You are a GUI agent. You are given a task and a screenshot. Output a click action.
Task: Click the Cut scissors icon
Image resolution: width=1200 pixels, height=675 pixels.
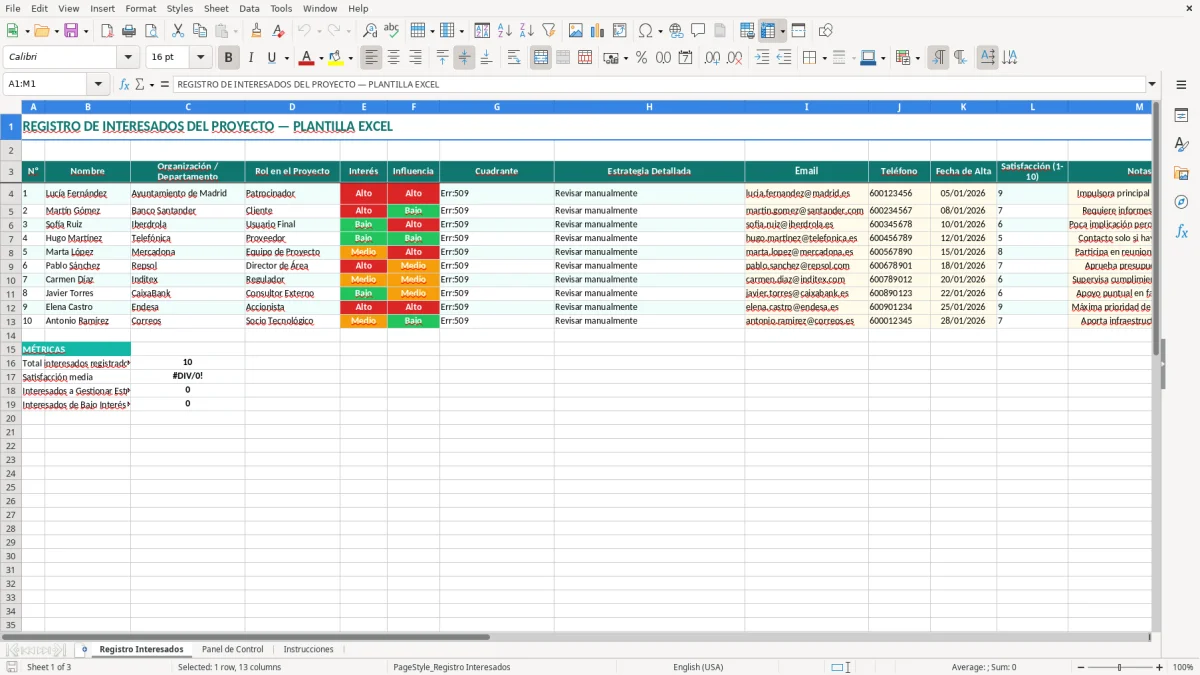click(178, 31)
